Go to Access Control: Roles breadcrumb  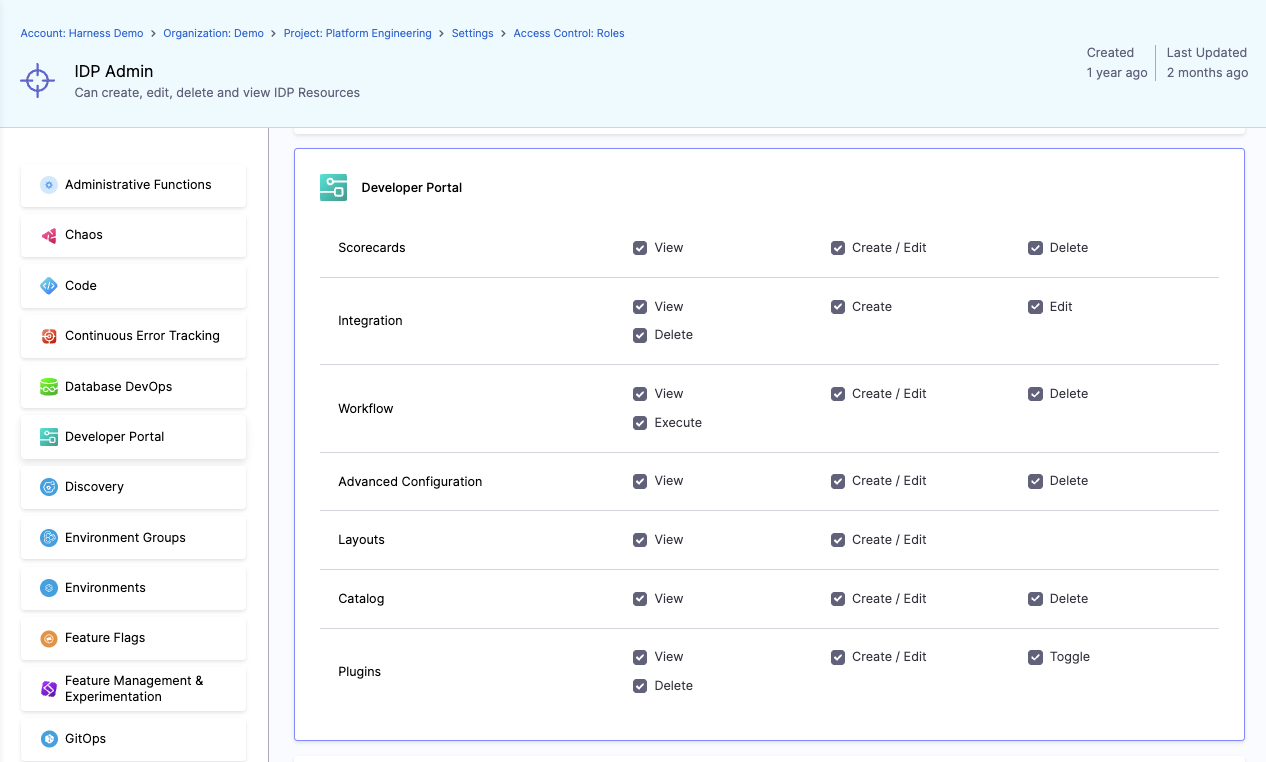click(x=569, y=33)
